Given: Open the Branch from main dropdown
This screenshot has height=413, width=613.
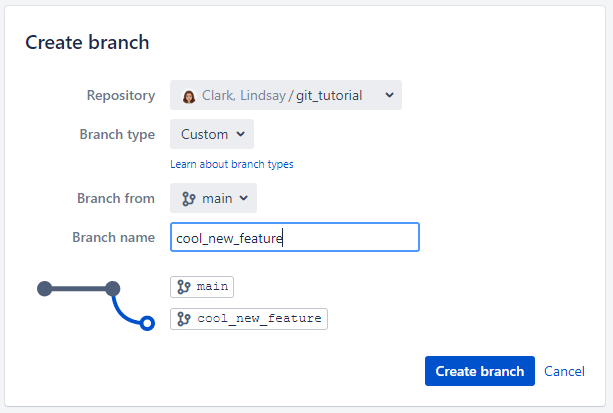Looking at the screenshot, I should click(x=213, y=198).
